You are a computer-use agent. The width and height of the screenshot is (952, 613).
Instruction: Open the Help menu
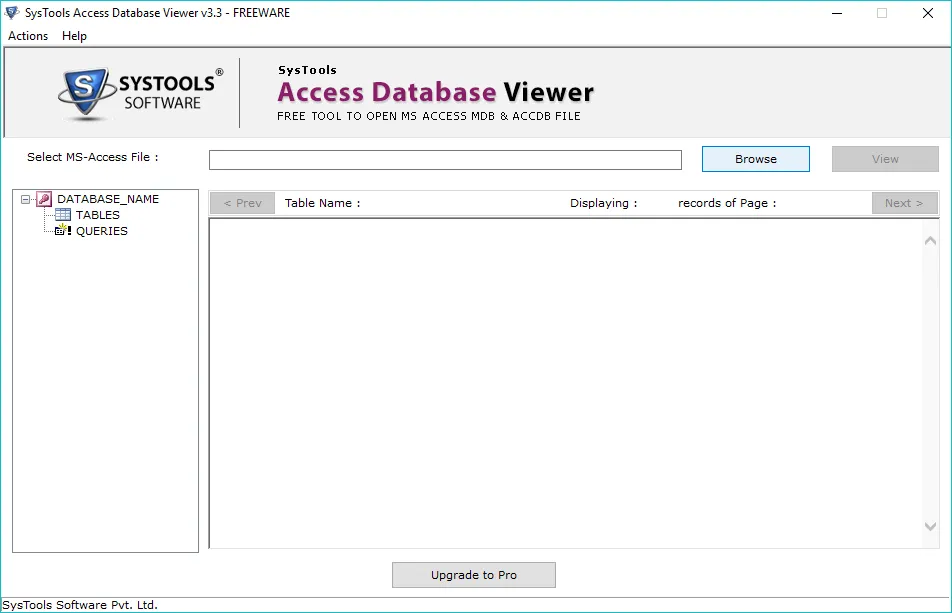click(74, 36)
